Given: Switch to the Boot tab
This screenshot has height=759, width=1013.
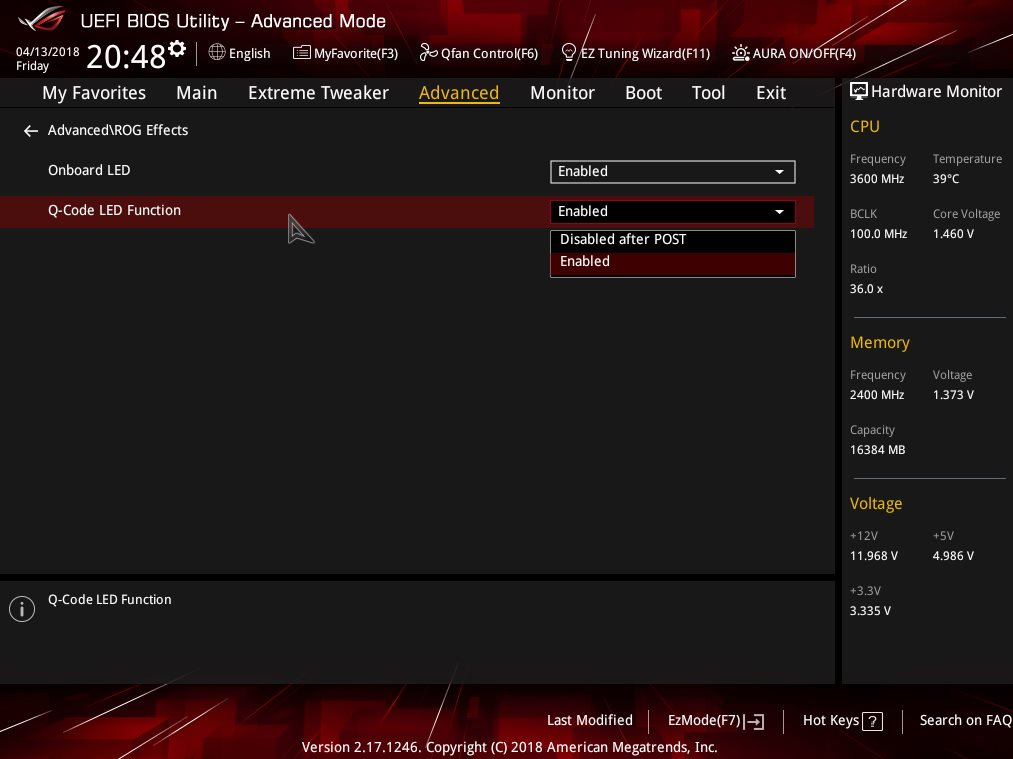Looking at the screenshot, I should pos(643,93).
